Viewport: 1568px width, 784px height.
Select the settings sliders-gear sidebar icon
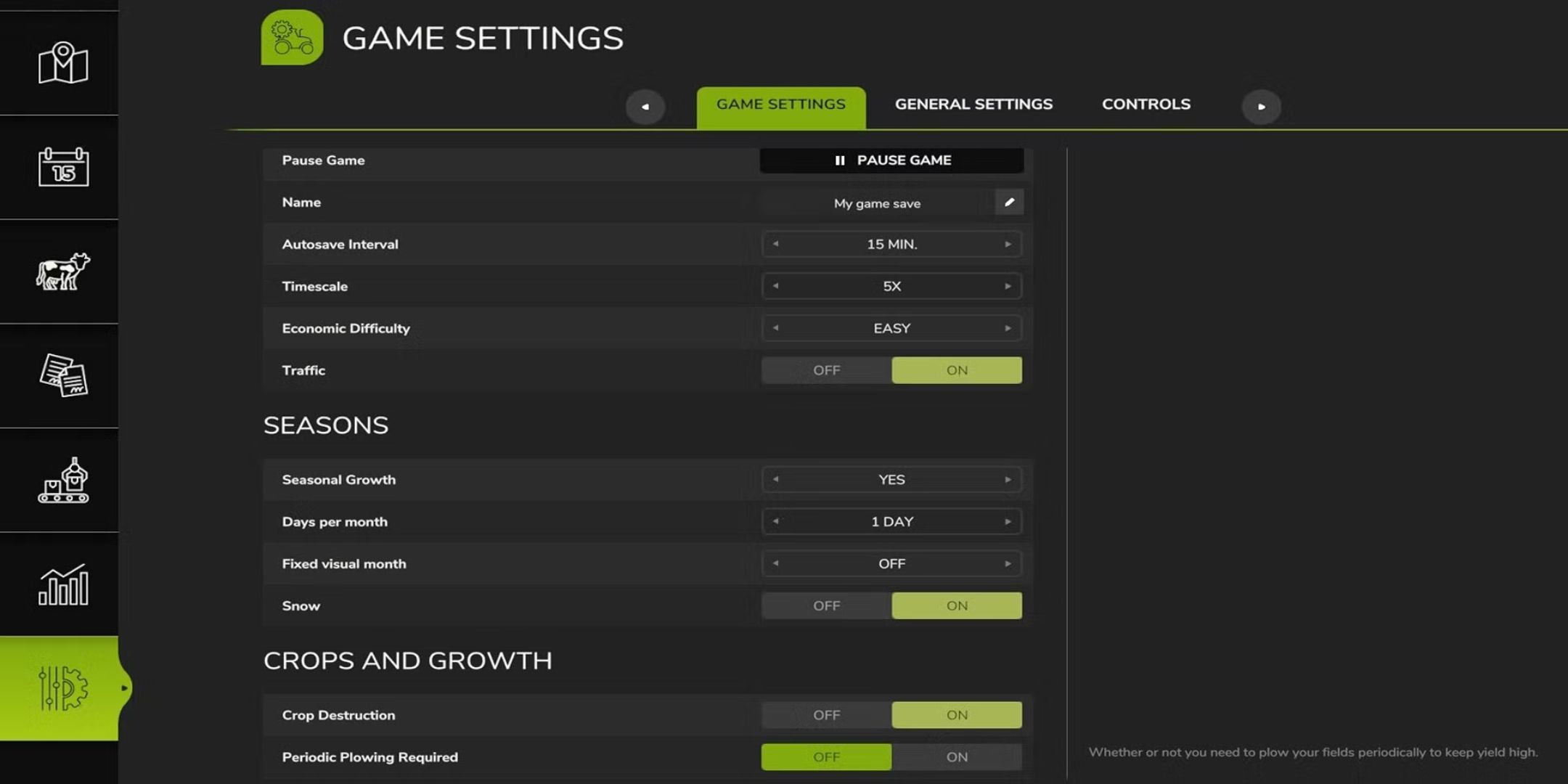(x=63, y=688)
